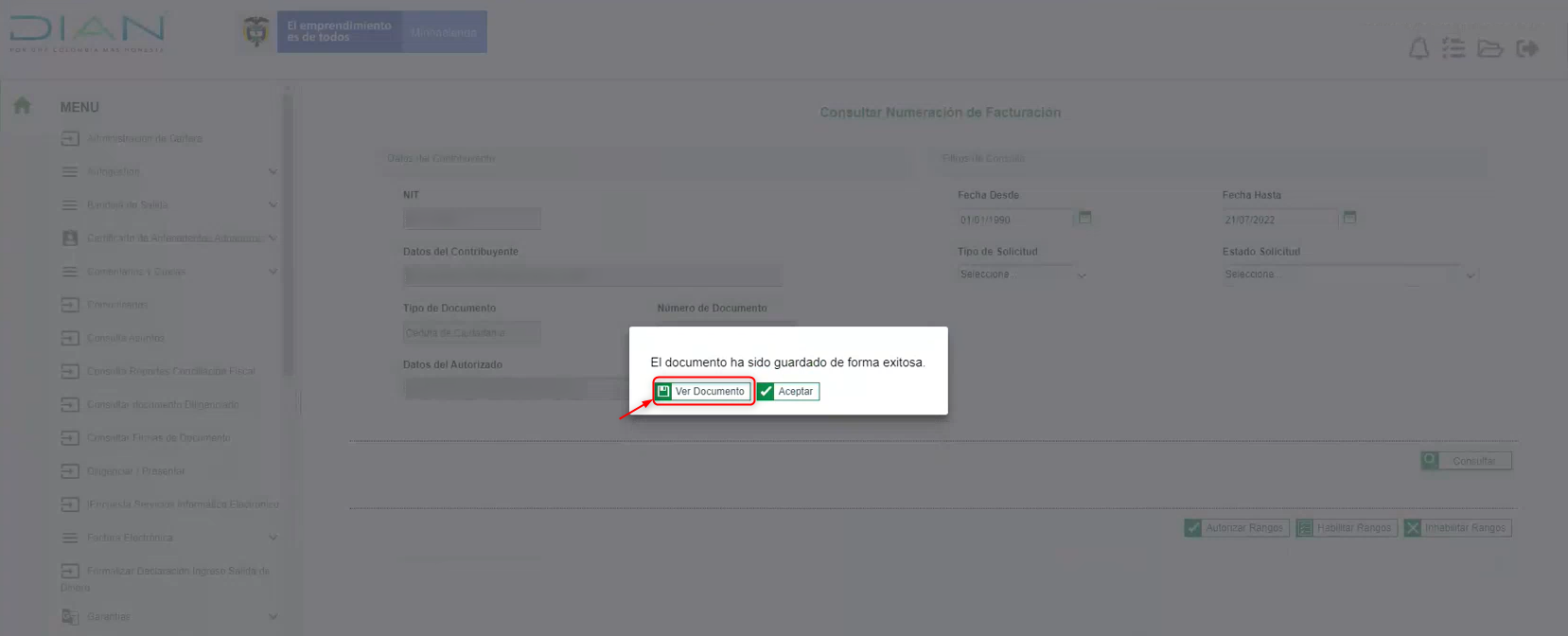Go to home via house icon

pos(22,106)
